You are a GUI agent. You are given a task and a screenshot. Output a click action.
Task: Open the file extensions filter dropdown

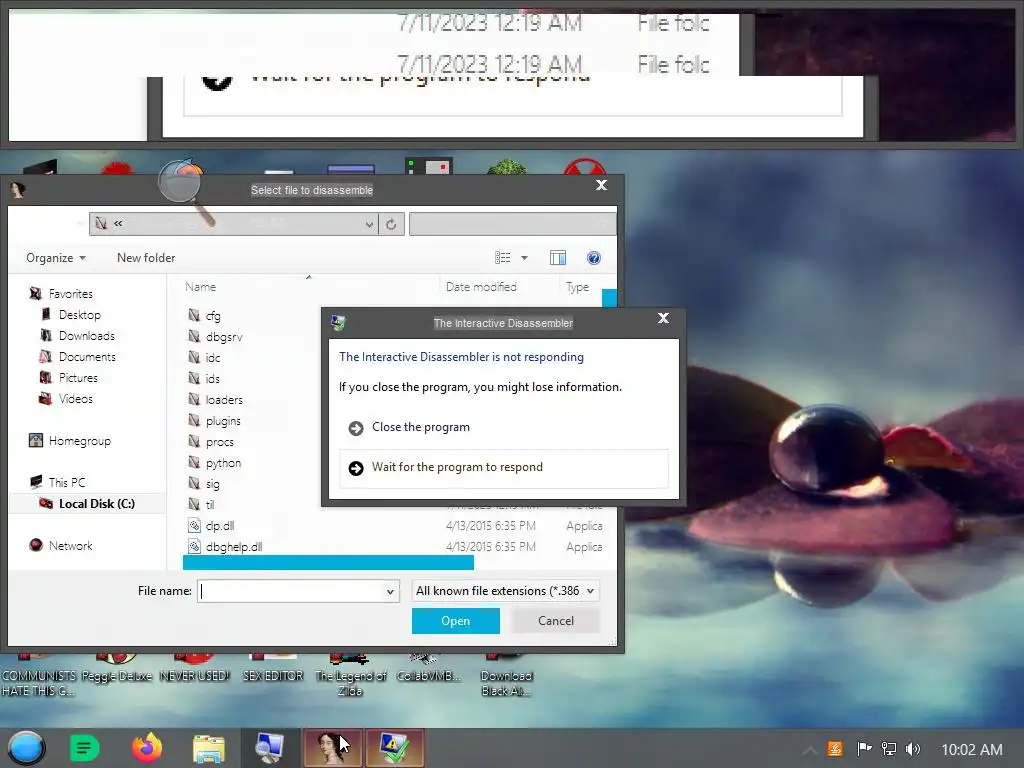(505, 591)
